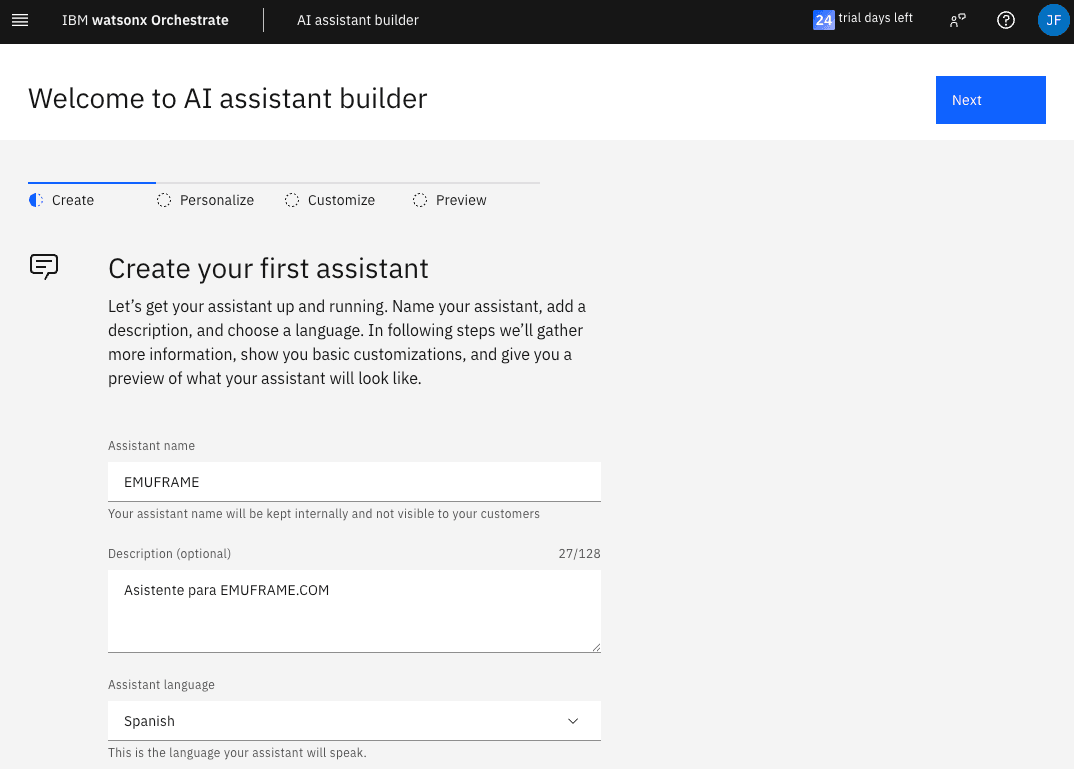Image resolution: width=1074 pixels, height=769 pixels.
Task: Click the help question mark icon
Action: 1006,20
